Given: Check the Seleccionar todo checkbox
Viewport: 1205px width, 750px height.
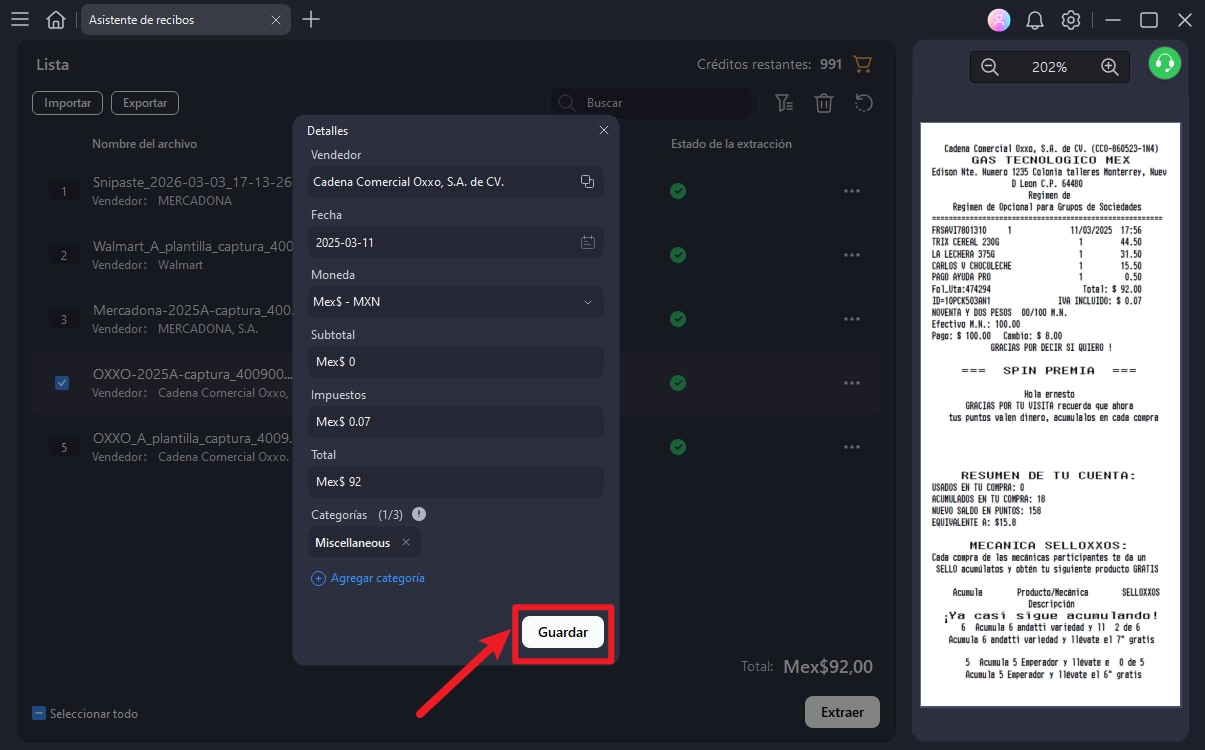Looking at the screenshot, I should (38, 713).
